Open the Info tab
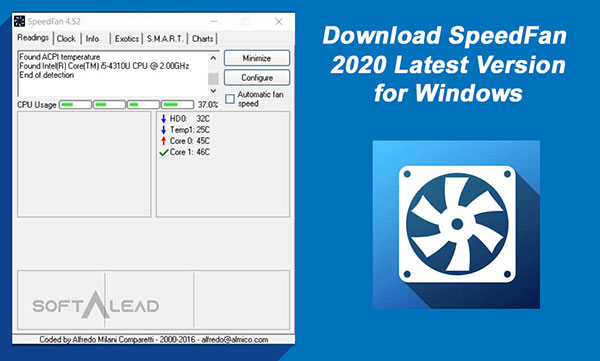The height and width of the screenshot is (361, 600). point(92,39)
